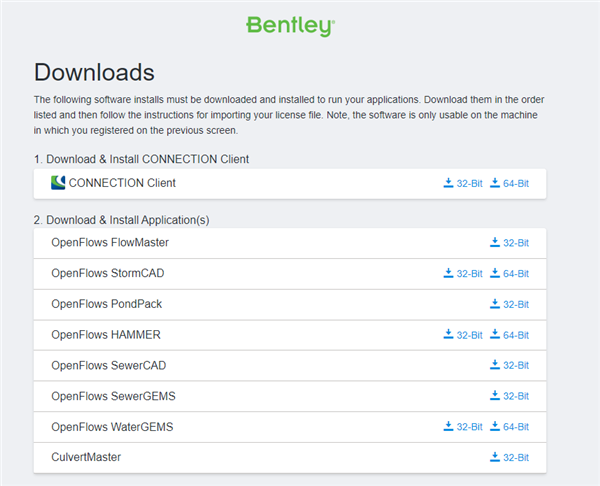Download OpenFlows WaterGEMS 64-Bit version
600x486 pixels.
(x=509, y=427)
